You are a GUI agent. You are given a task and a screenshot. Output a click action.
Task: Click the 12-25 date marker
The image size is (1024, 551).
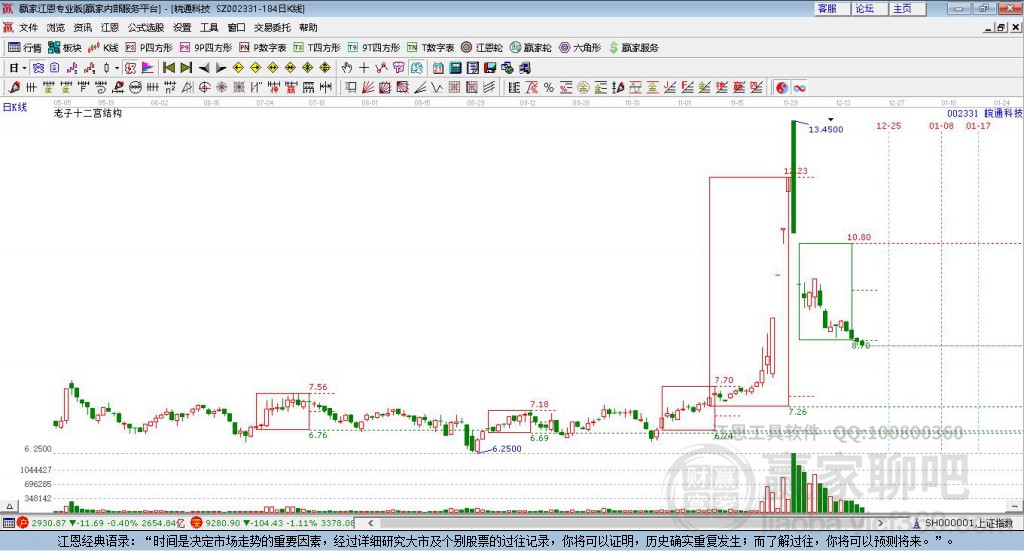pos(888,125)
